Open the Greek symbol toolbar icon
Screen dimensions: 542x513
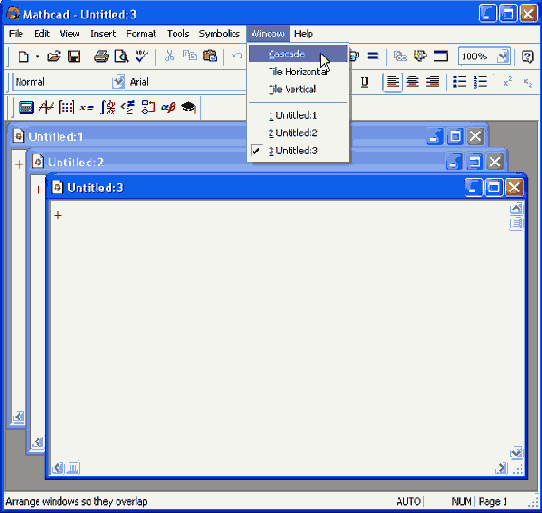[x=168, y=108]
